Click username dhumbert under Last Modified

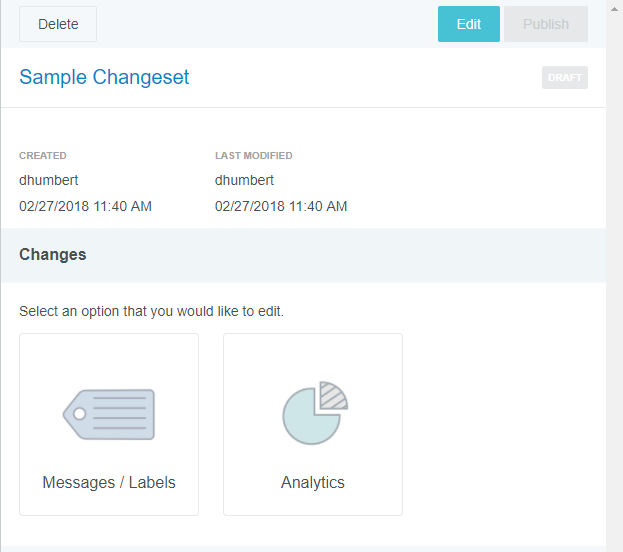point(245,180)
